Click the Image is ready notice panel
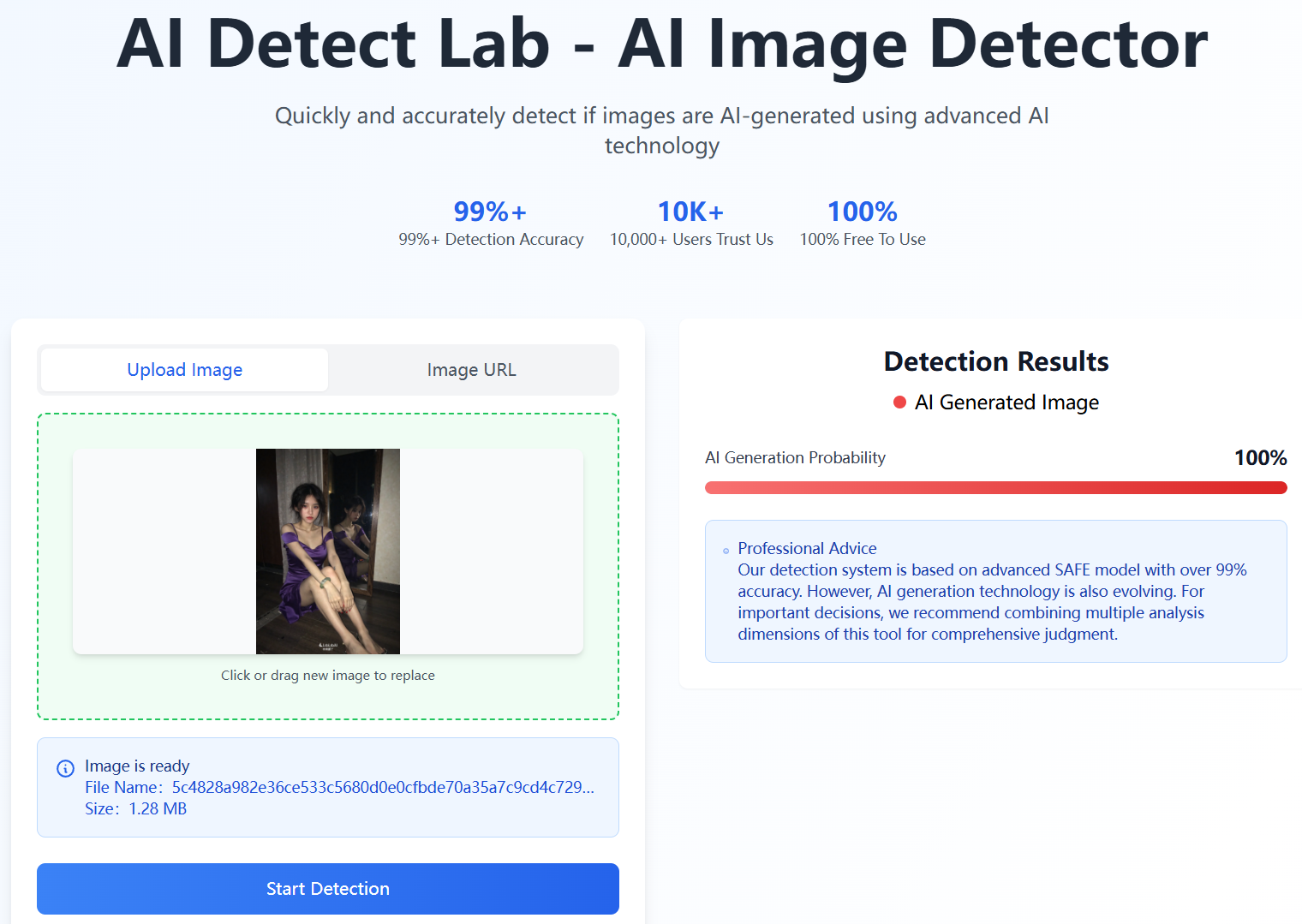This screenshot has height=924, width=1302. (x=327, y=787)
